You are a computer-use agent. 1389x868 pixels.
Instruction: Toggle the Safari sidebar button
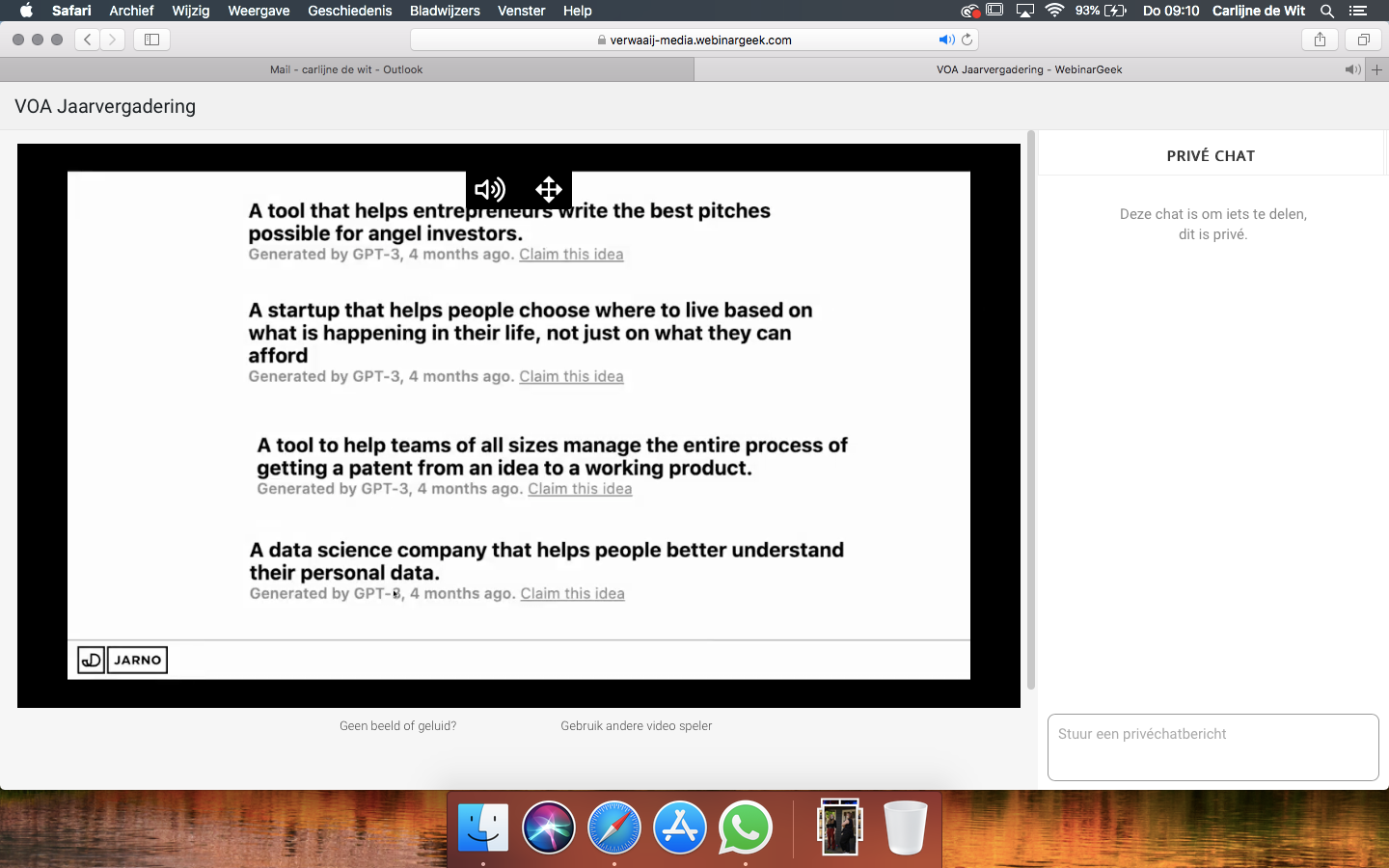(151, 40)
